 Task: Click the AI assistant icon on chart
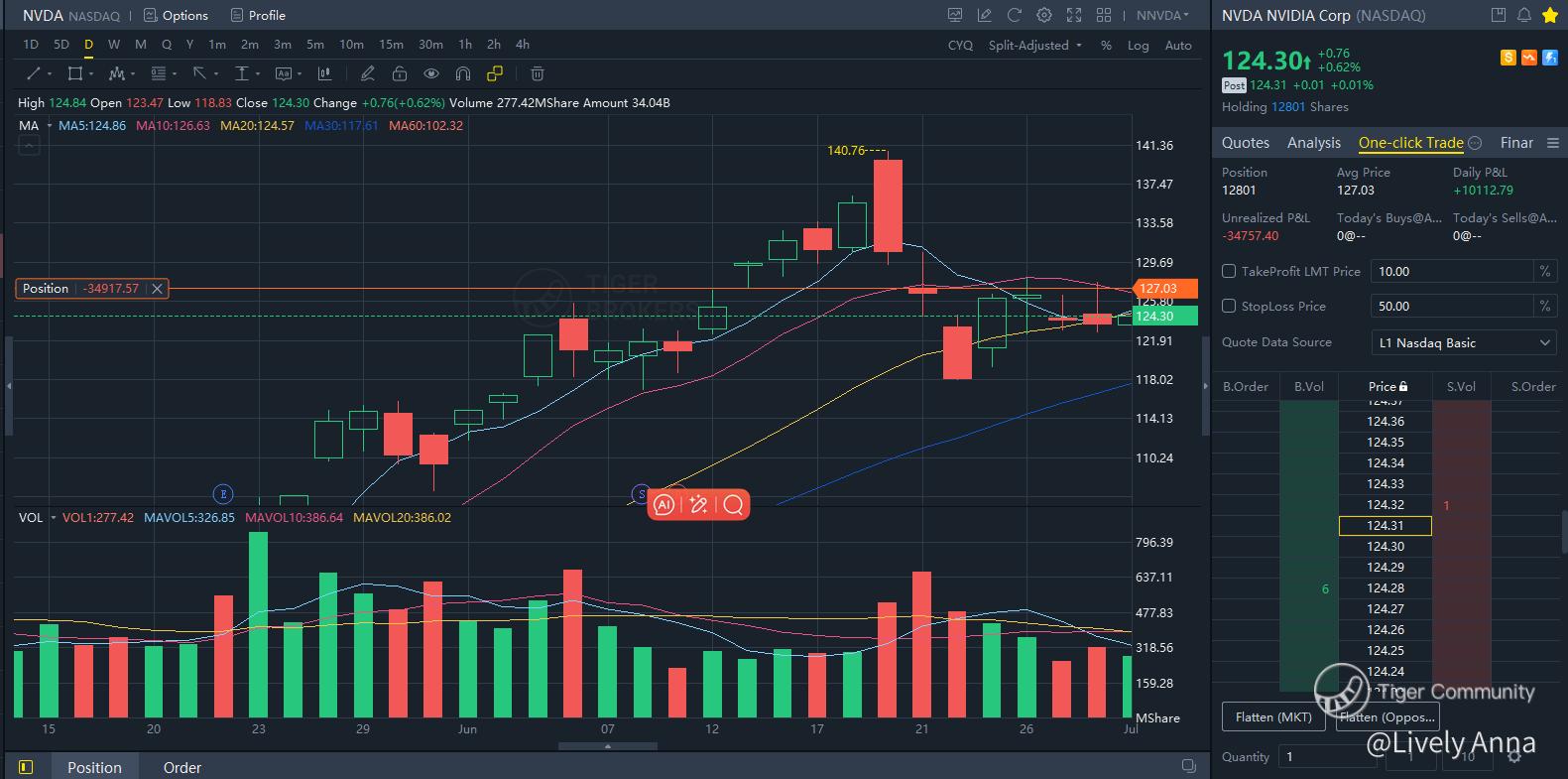tap(664, 505)
